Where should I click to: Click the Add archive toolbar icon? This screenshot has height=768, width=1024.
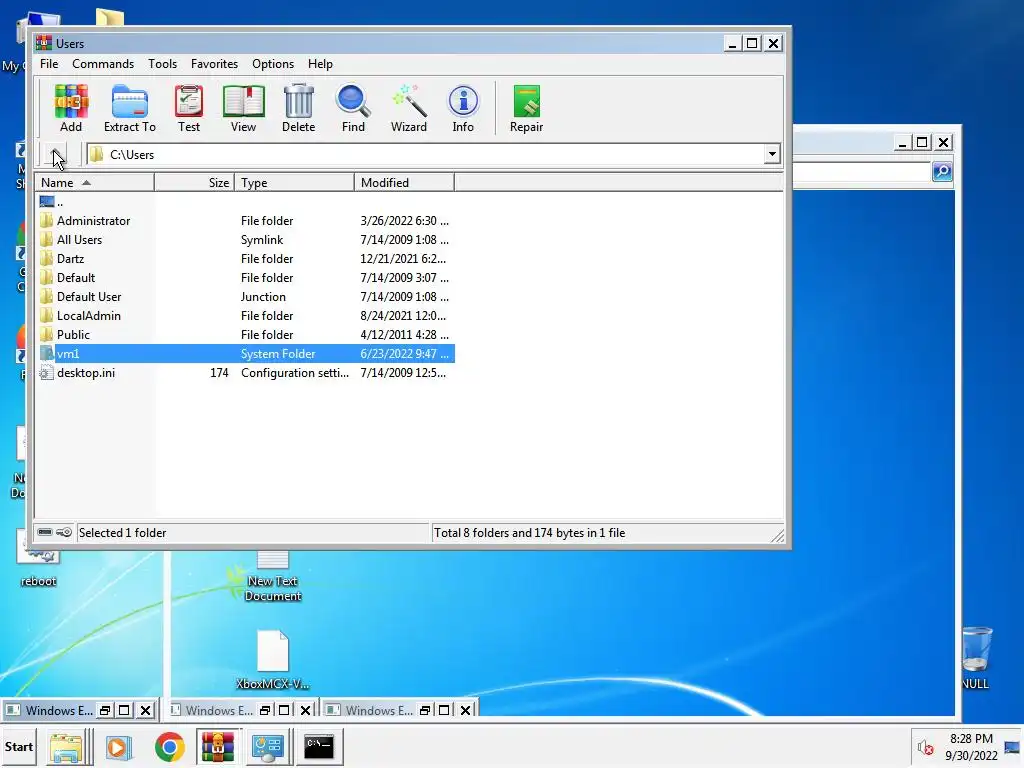tap(71, 108)
